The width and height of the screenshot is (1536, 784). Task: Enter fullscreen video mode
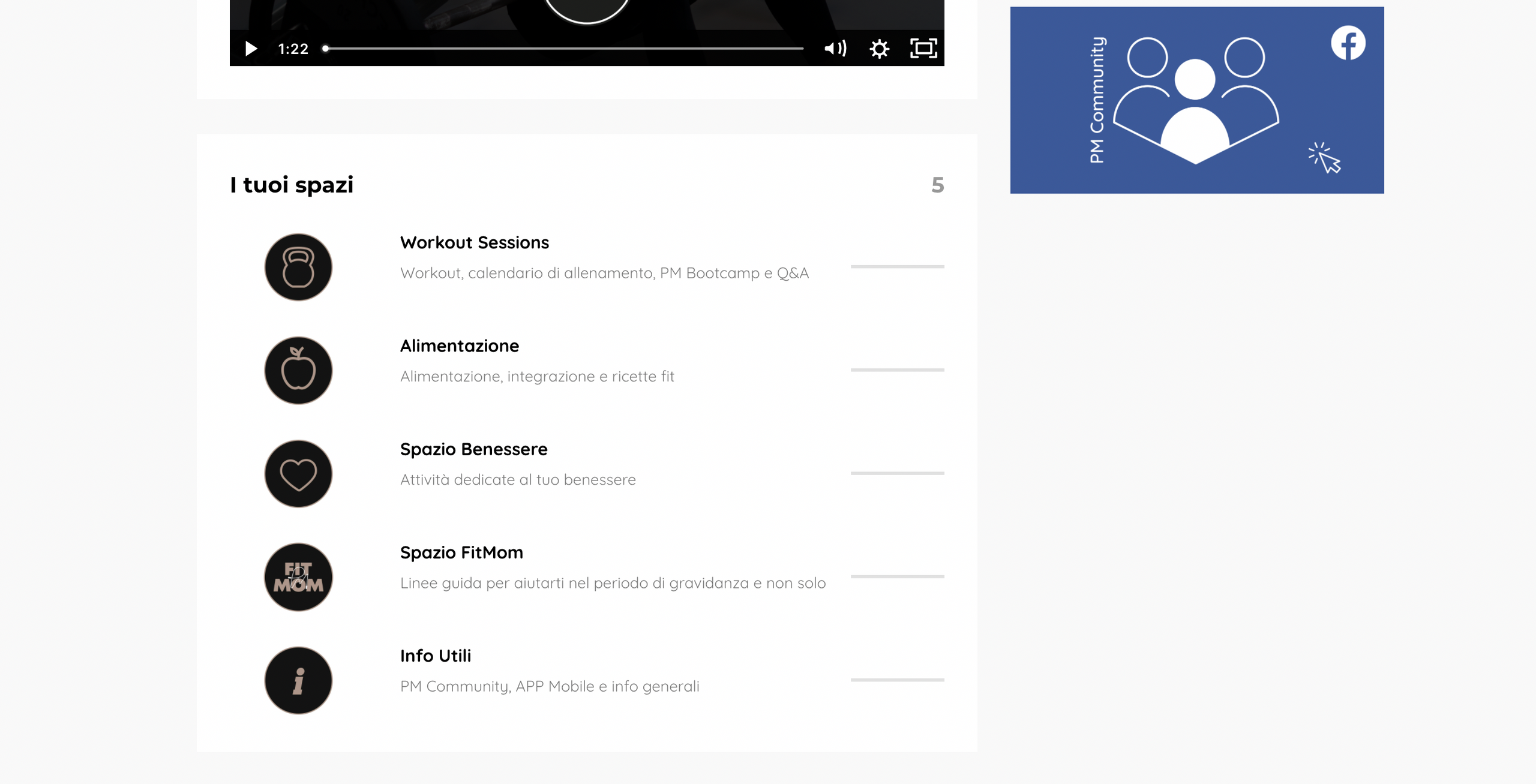point(923,49)
